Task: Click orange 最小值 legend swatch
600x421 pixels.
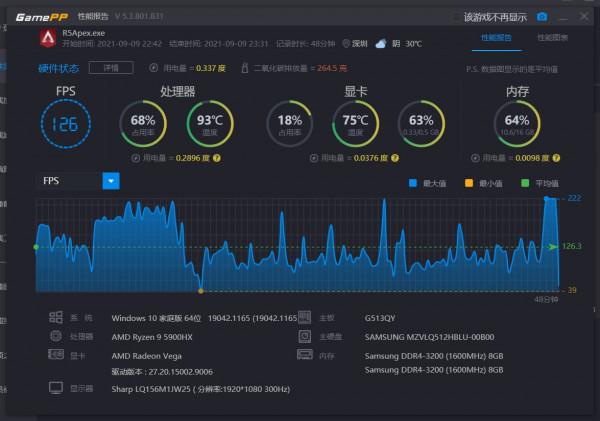Action: [x=469, y=183]
